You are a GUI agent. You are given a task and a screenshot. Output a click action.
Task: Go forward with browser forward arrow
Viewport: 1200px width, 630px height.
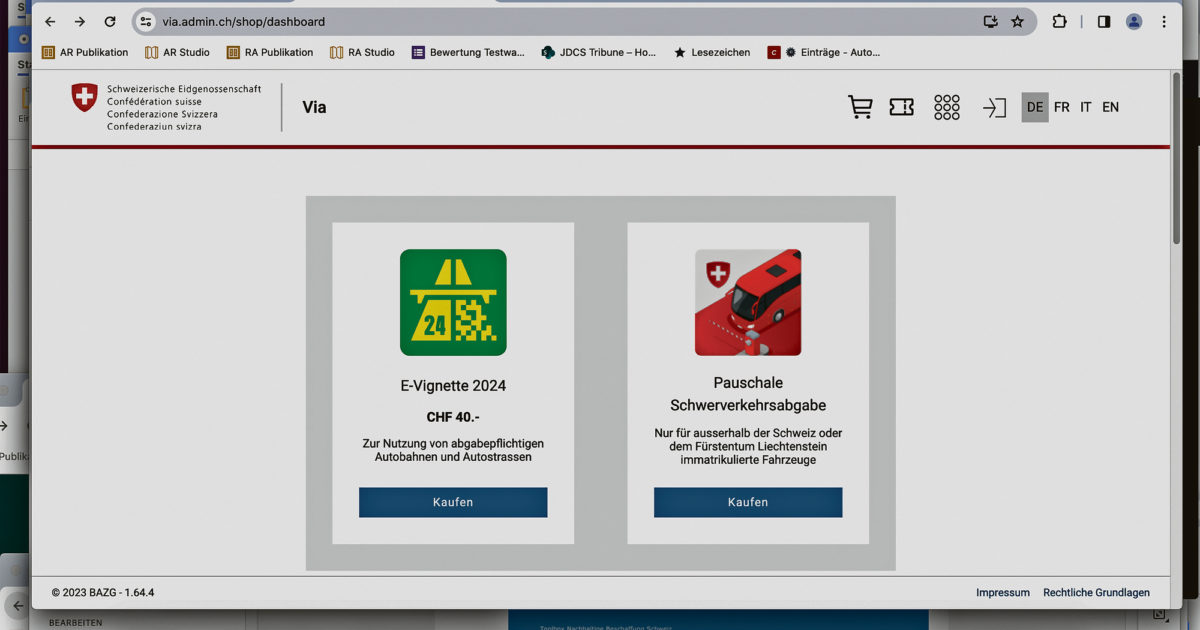point(80,21)
